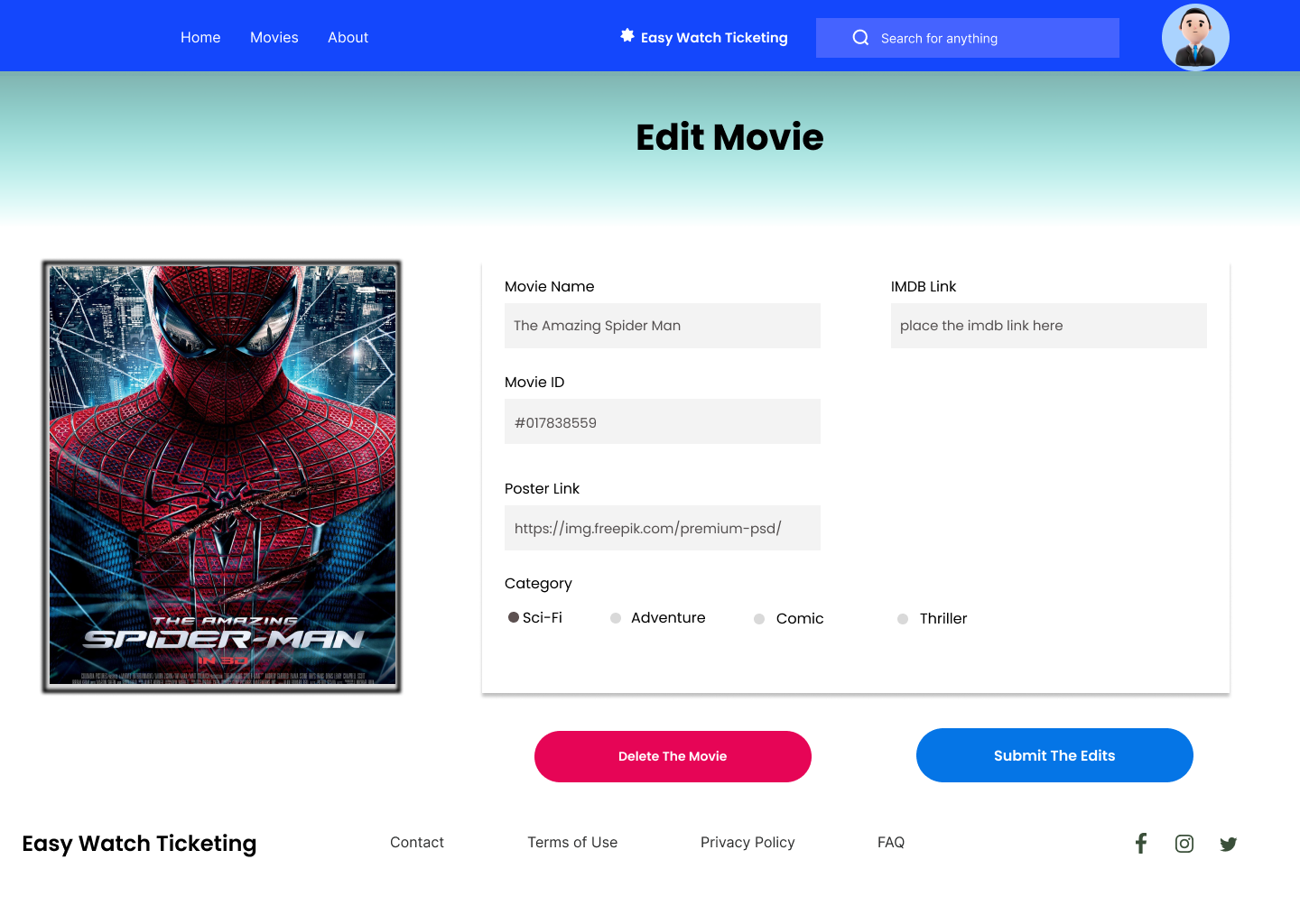Open the About navigation item
The height and width of the screenshot is (924, 1300).
[x=348, y=37]
